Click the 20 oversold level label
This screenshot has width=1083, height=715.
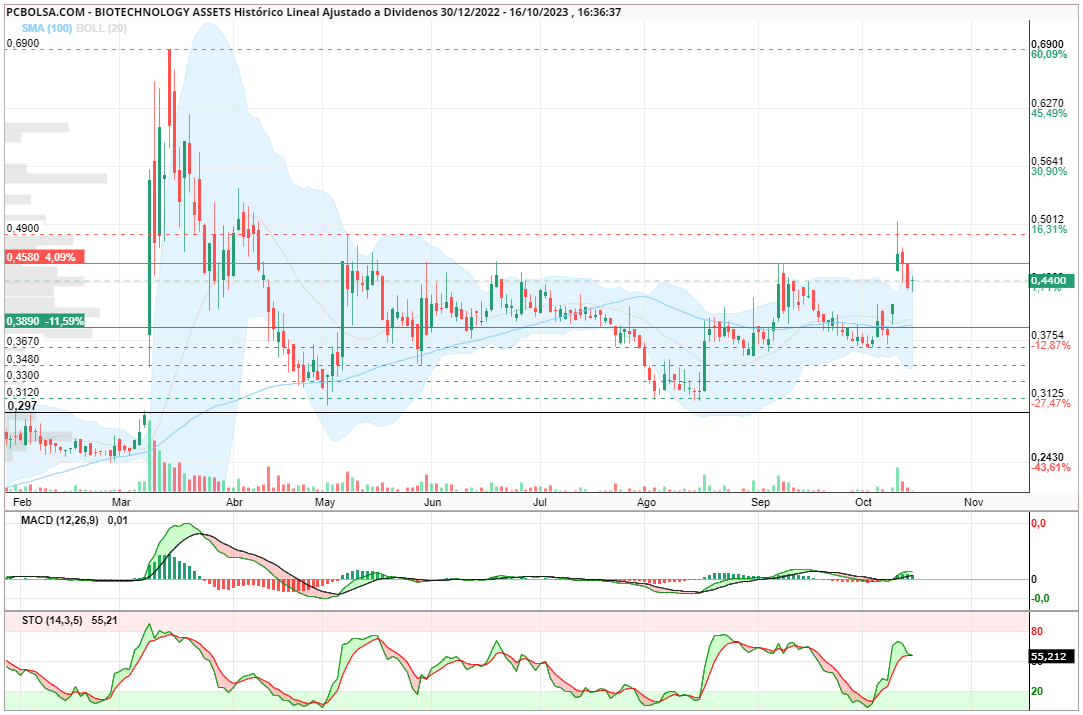click(x=1037, y=692)
